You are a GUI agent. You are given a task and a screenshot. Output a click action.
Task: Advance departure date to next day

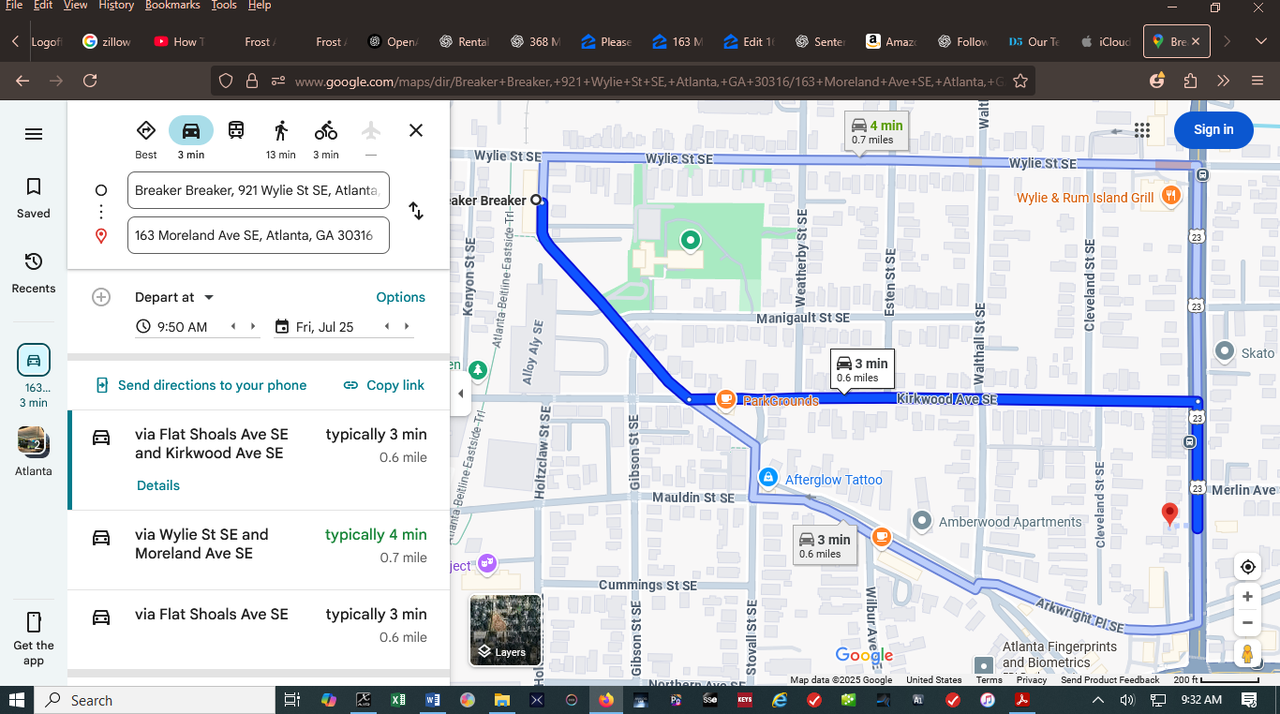pyautogui.click(x=406, y=326)
